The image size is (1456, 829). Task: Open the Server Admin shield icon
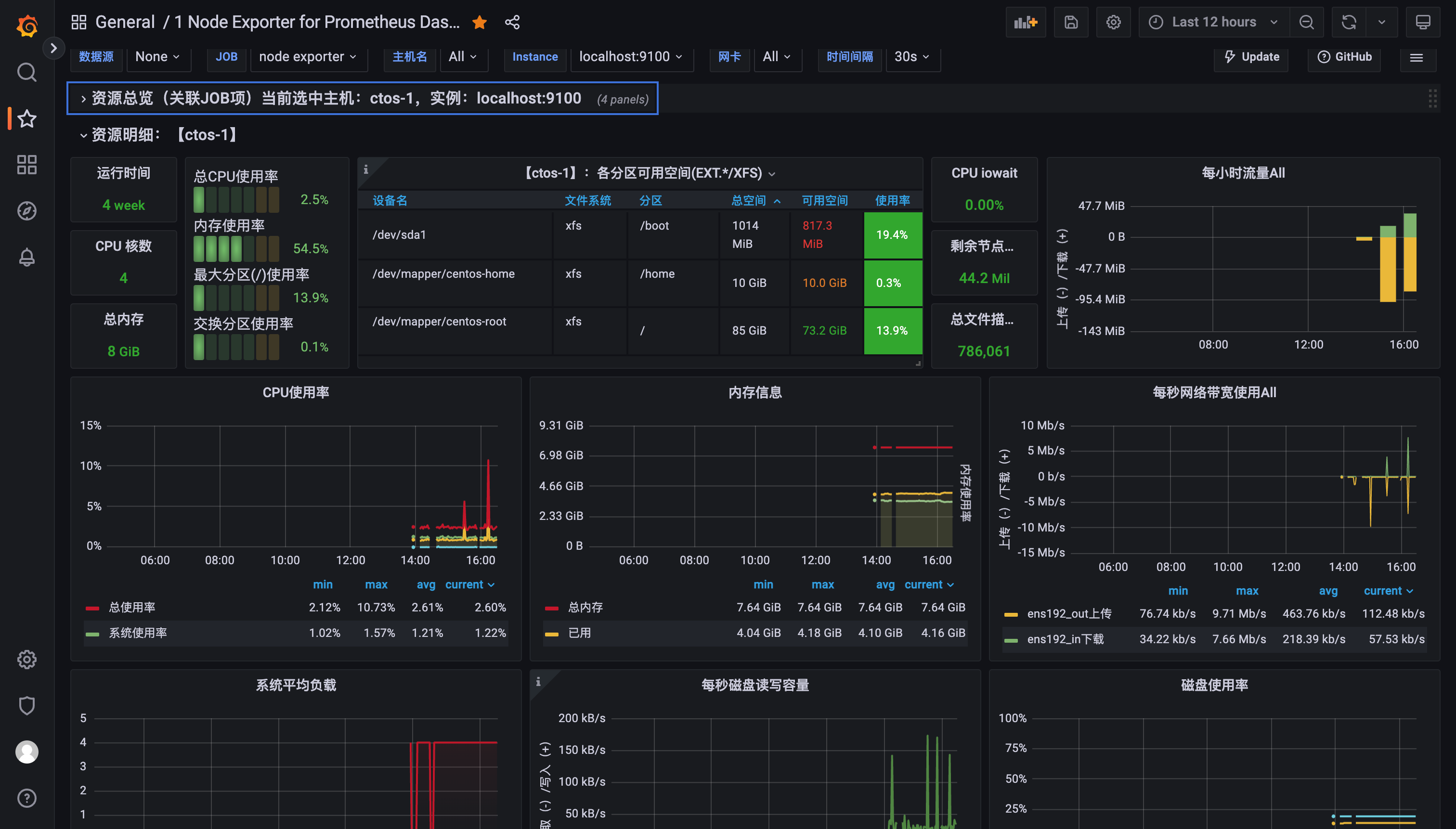click(27, 705)
